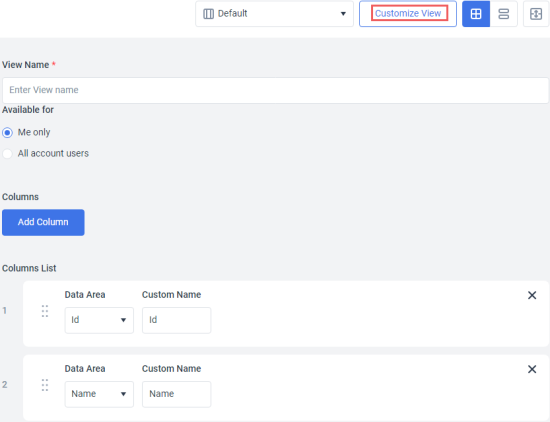This screenshot has width=550, height=422.
Task: Focus the Enter View name field
Action: (275, 90)
